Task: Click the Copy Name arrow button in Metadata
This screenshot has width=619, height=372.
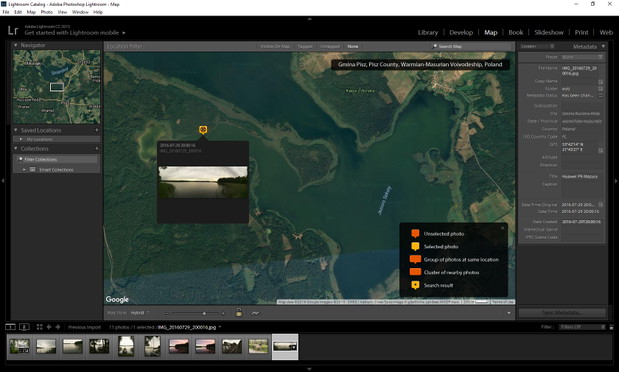Action: click(x=600, y=82)
